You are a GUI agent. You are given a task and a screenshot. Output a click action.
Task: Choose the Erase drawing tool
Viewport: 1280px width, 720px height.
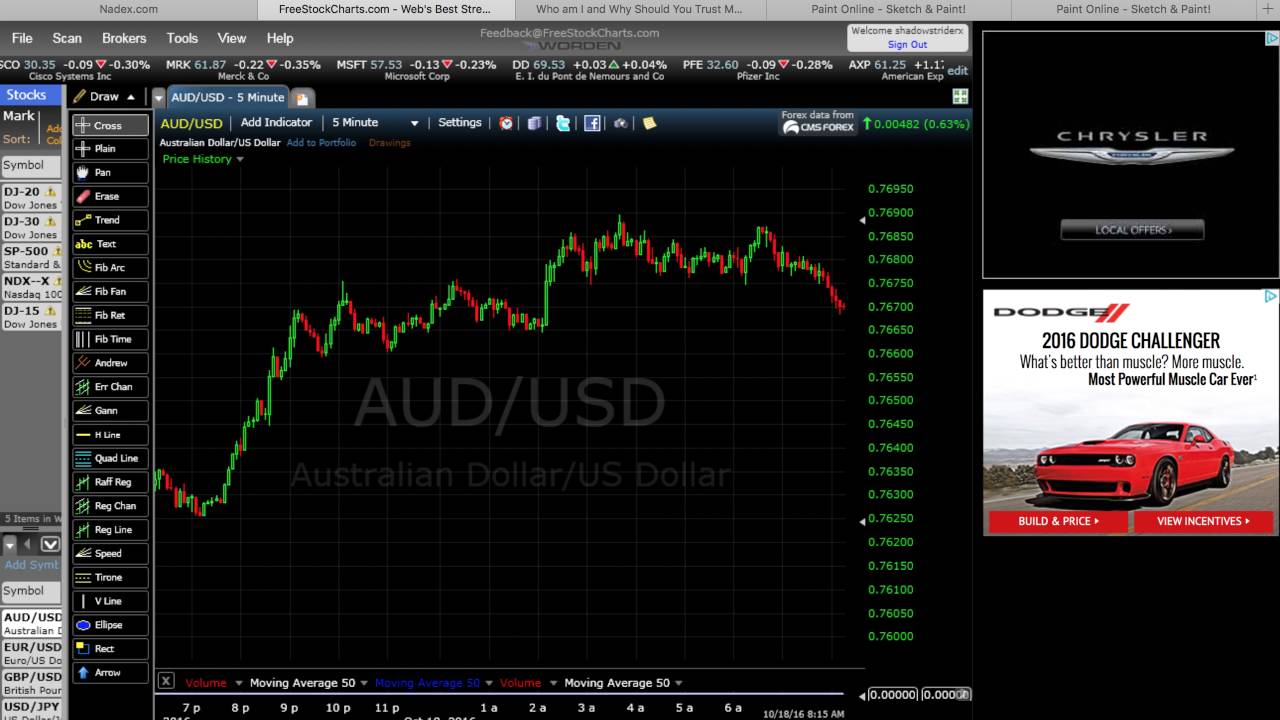click(x=110, y=197)
